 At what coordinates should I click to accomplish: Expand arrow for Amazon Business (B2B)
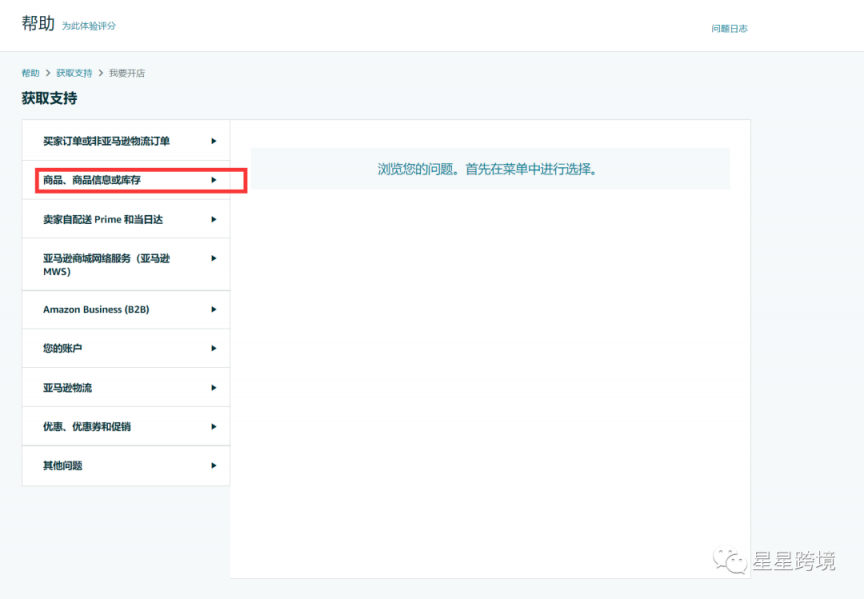coord(214,310)
